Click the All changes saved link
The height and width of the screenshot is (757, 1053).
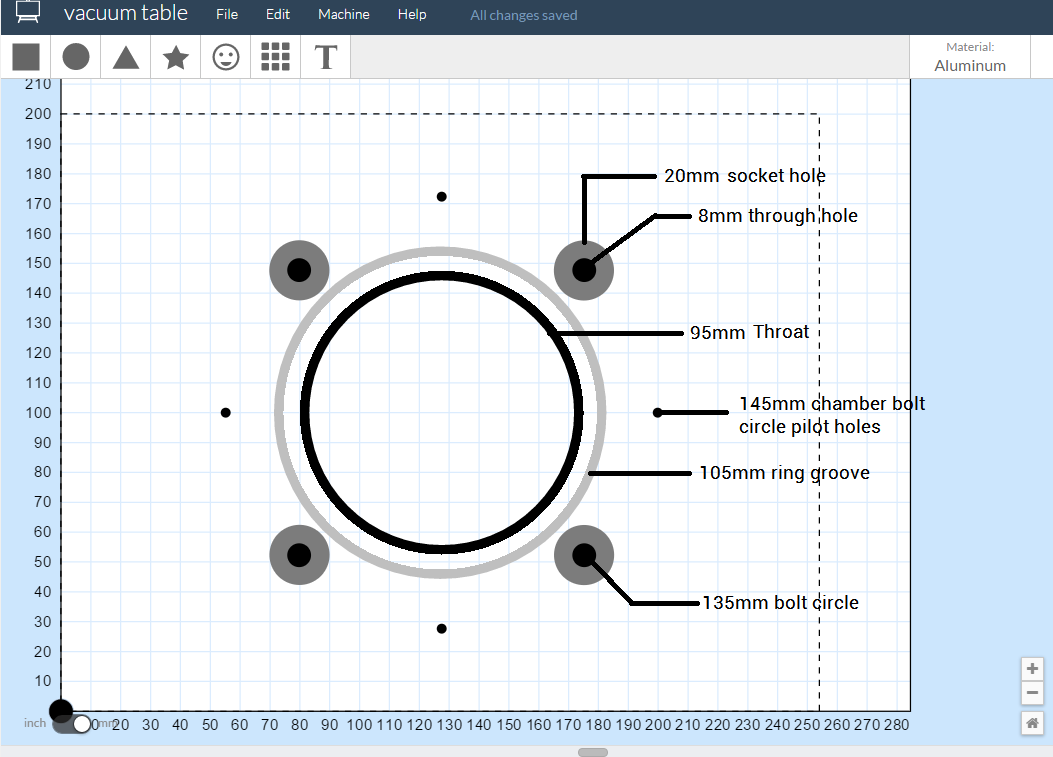point(524,15)
